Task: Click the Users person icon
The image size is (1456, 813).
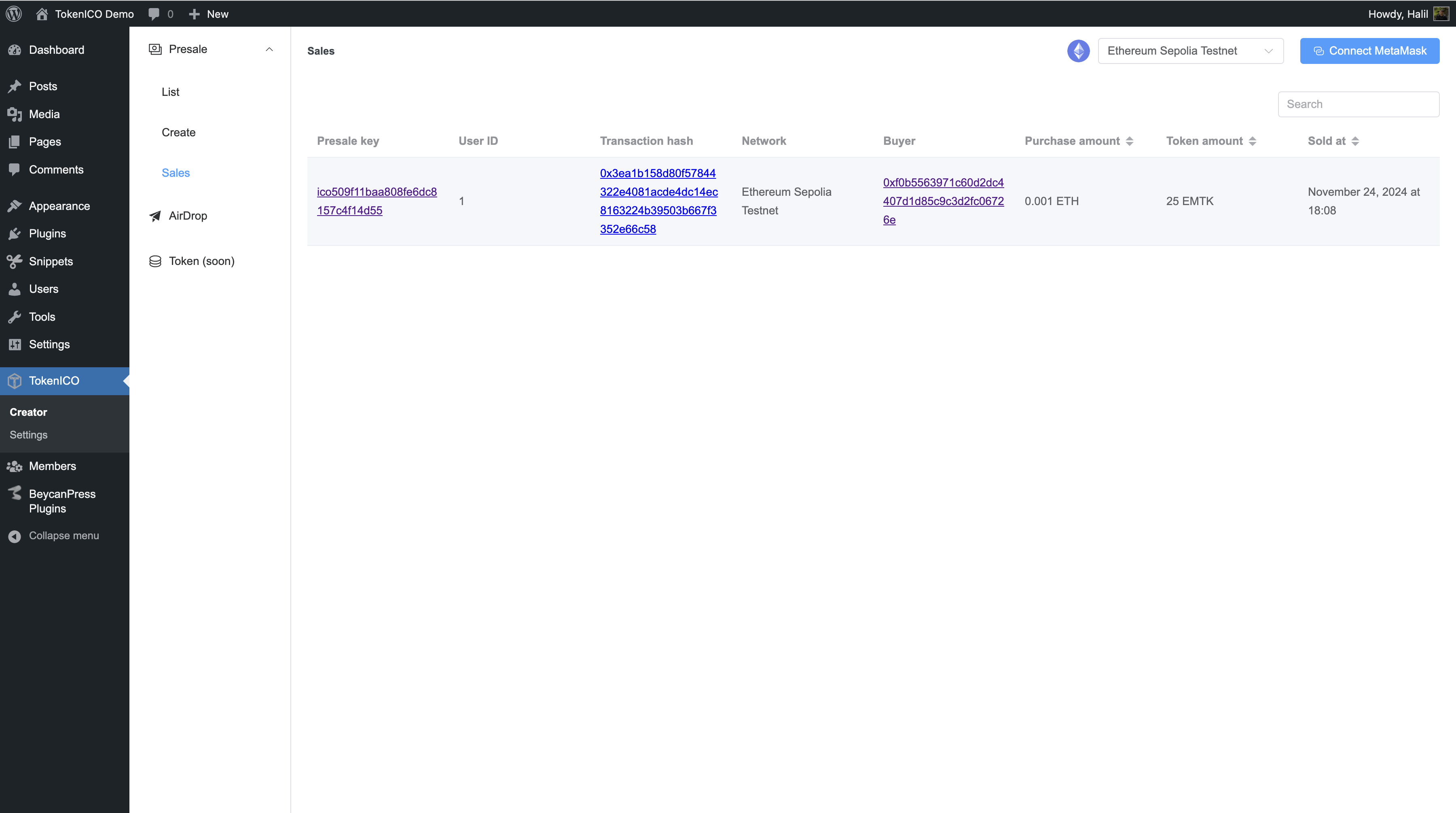Action: point(15,289)
